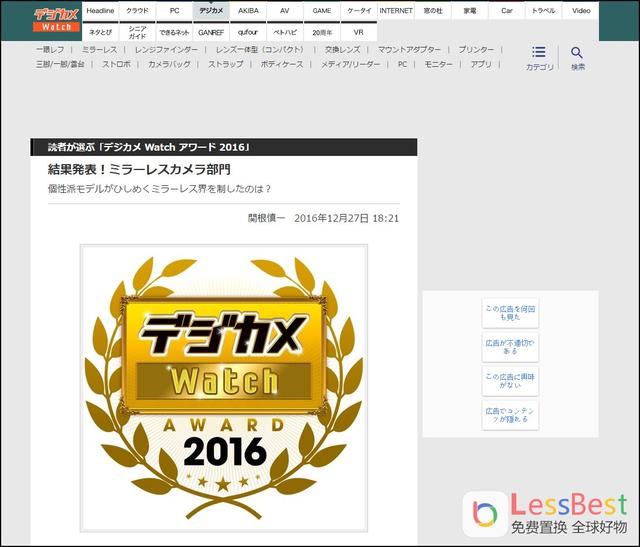Open the モニター category link
This screenshot has width=640, height=547.
tap(438, 64)
